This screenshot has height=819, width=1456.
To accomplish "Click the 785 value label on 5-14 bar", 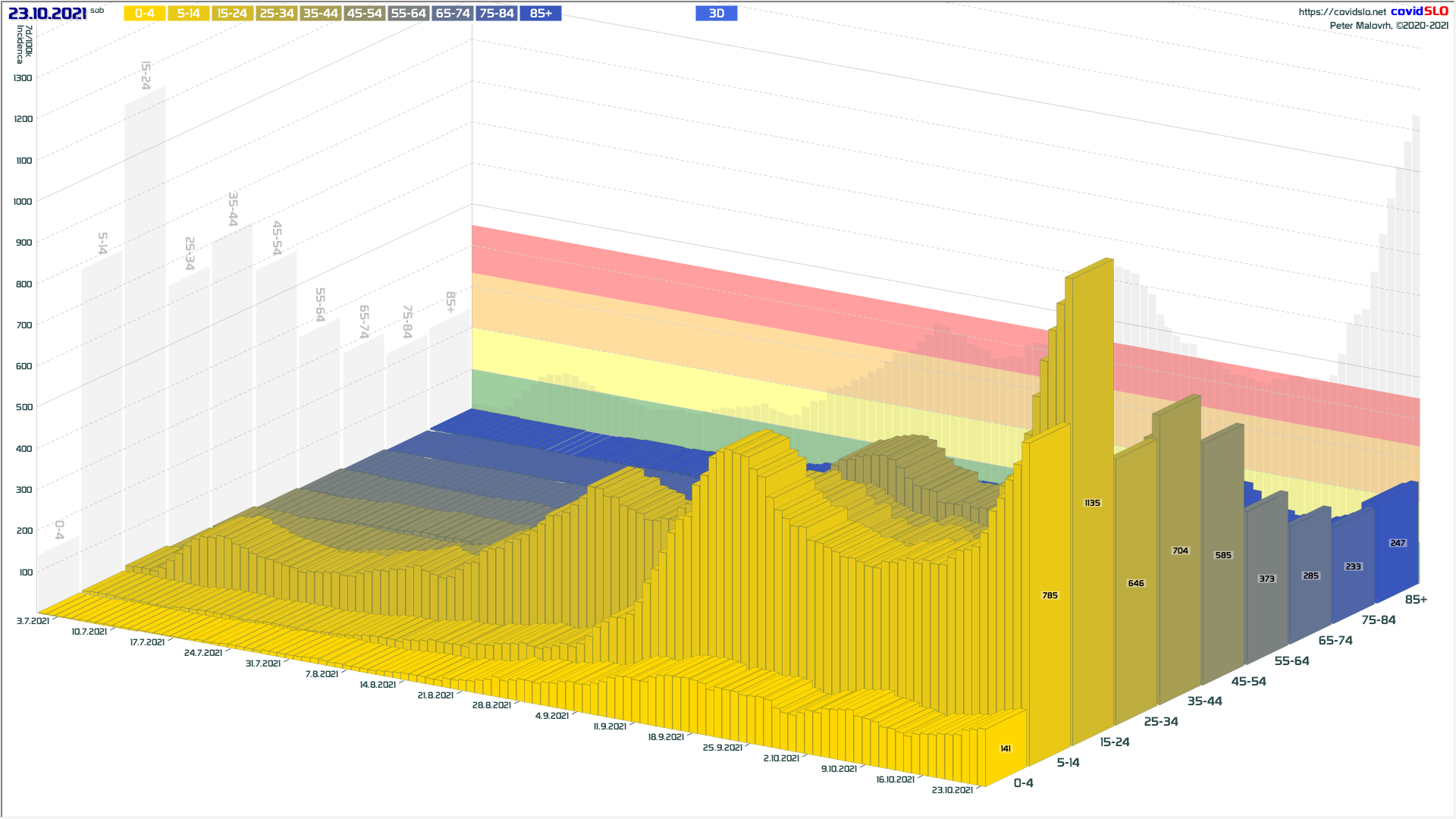I will 1050,596.
